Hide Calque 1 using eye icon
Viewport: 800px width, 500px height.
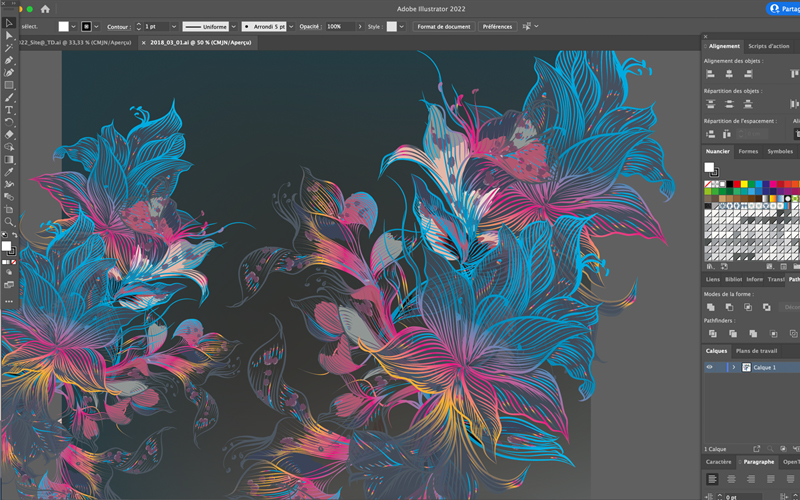(x=710, y=367)
